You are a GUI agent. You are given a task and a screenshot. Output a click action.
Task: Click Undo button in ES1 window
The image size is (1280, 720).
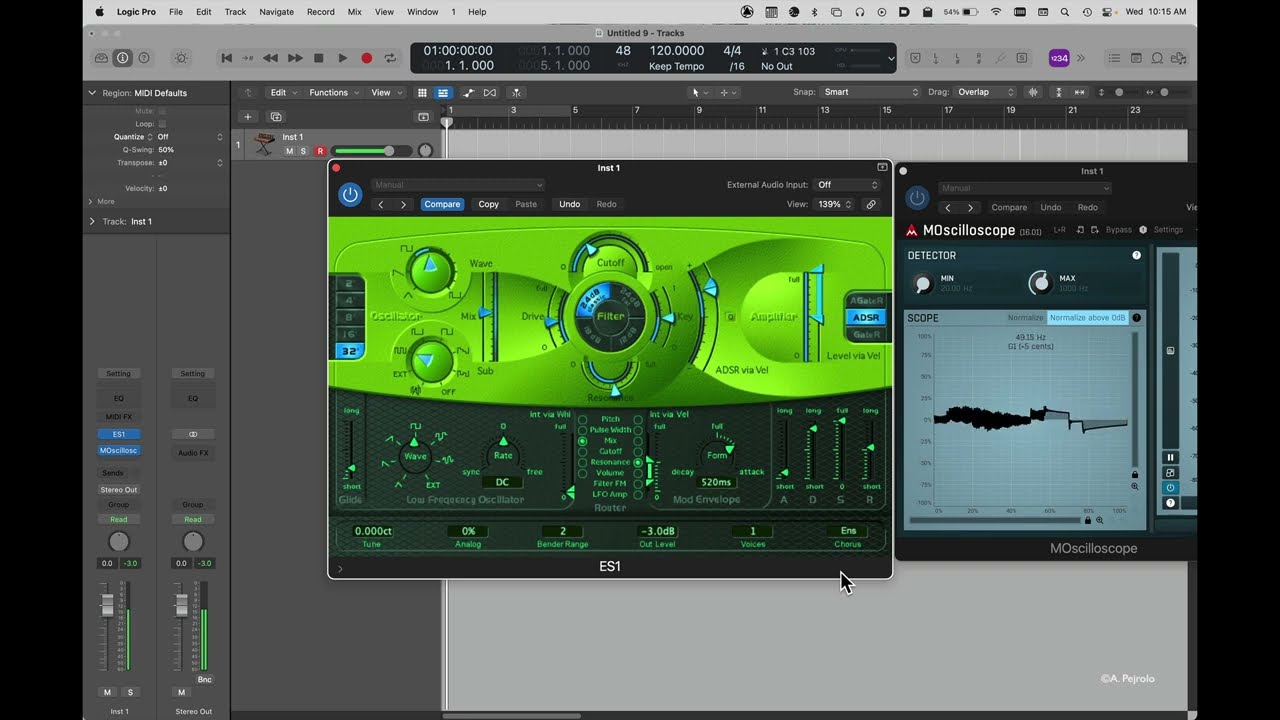[x=569, y=204]
